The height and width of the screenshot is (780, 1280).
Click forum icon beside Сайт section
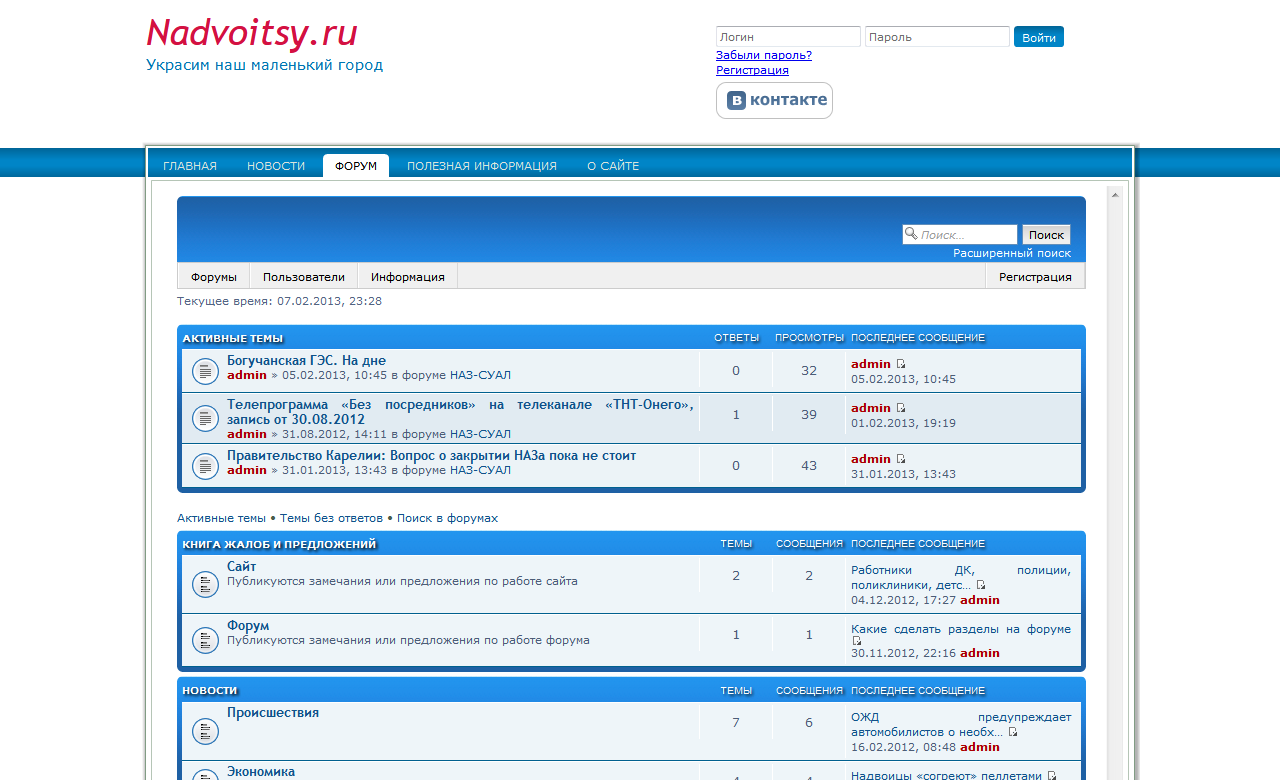[x=205, y=584]
